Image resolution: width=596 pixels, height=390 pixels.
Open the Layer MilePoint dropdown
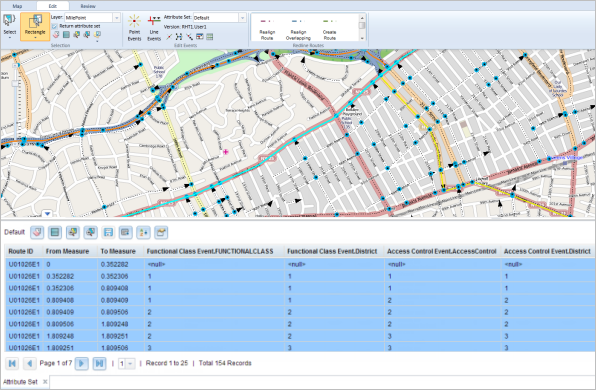117,18
